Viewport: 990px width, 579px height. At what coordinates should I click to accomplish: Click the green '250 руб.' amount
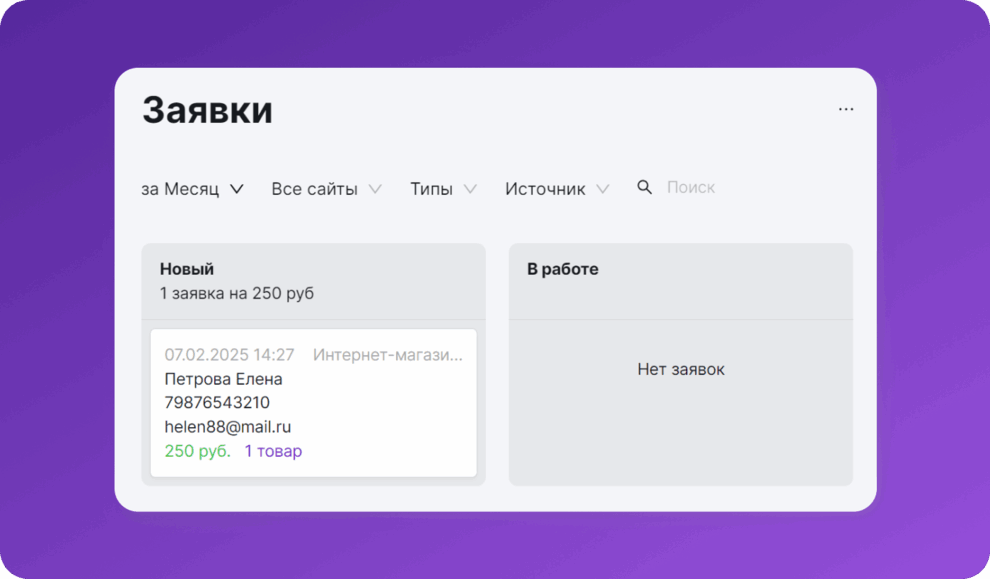(x=197, y=451)
